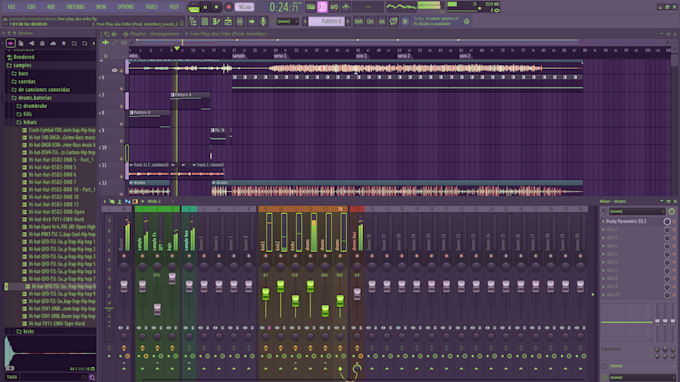
Task: Click the arrow right of Pattern 6
Action: 348,21
